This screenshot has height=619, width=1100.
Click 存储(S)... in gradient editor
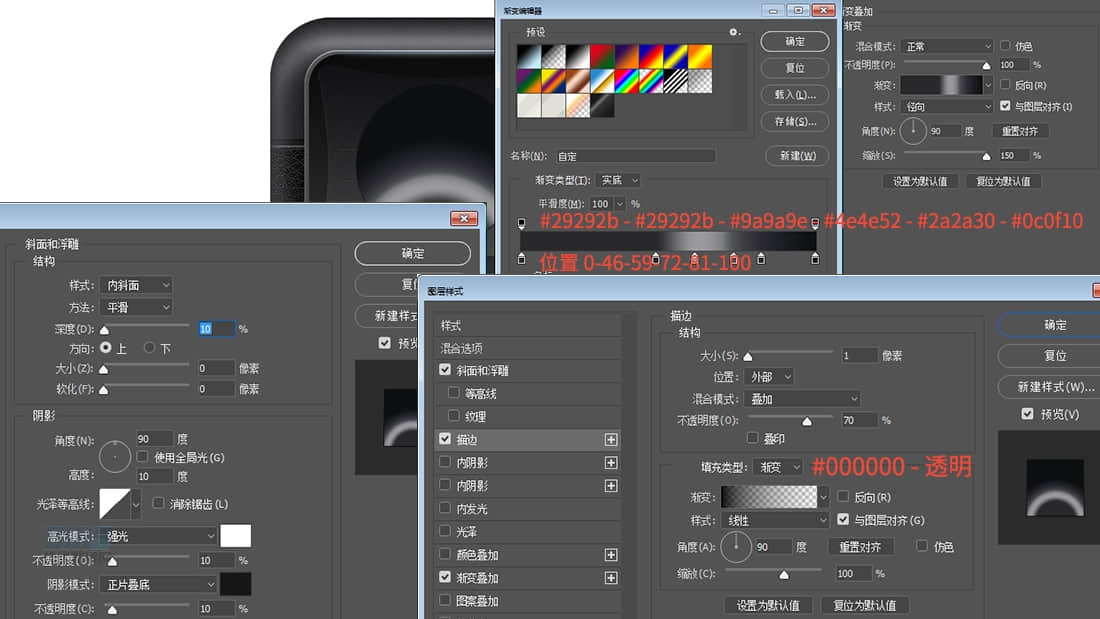coord(795,121)
